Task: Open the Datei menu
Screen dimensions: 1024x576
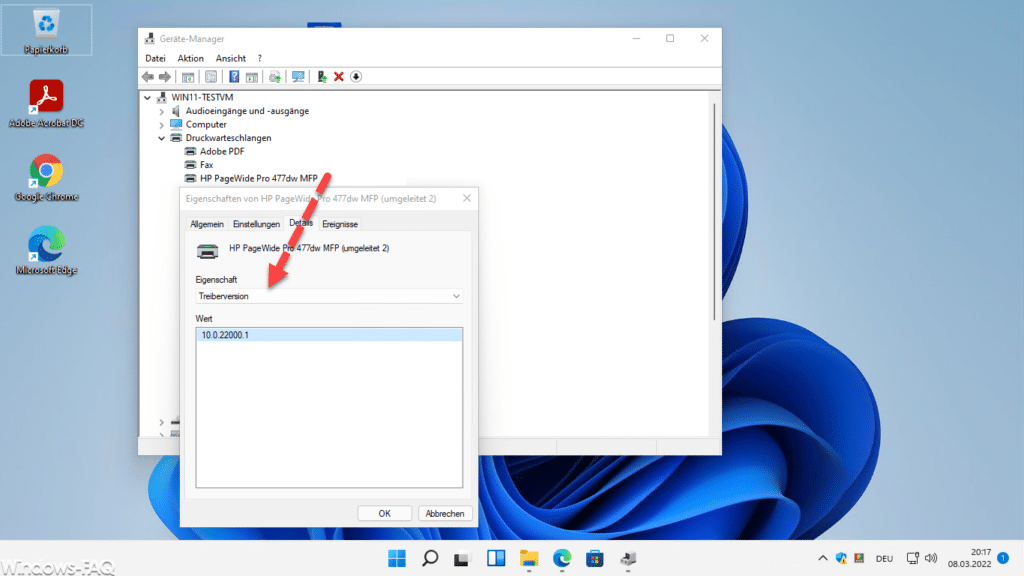Action: [x=155, y=58]
